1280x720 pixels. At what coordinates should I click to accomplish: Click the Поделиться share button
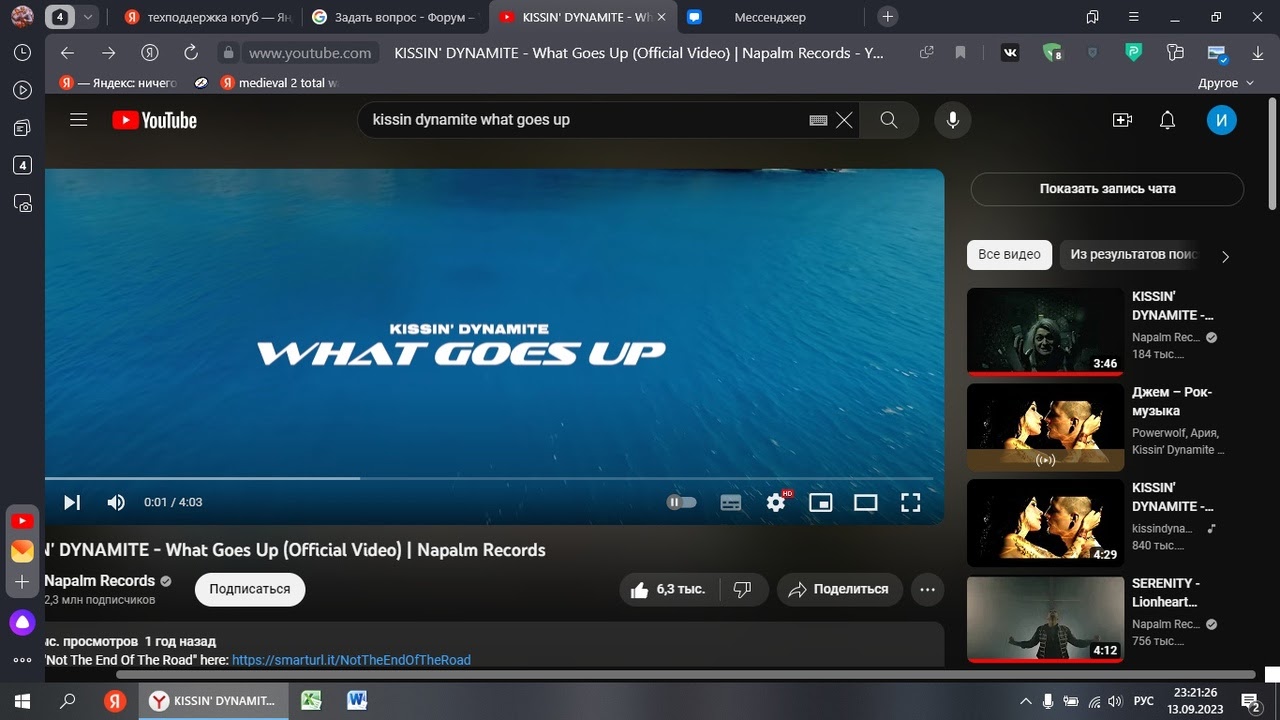pos(839,589)
